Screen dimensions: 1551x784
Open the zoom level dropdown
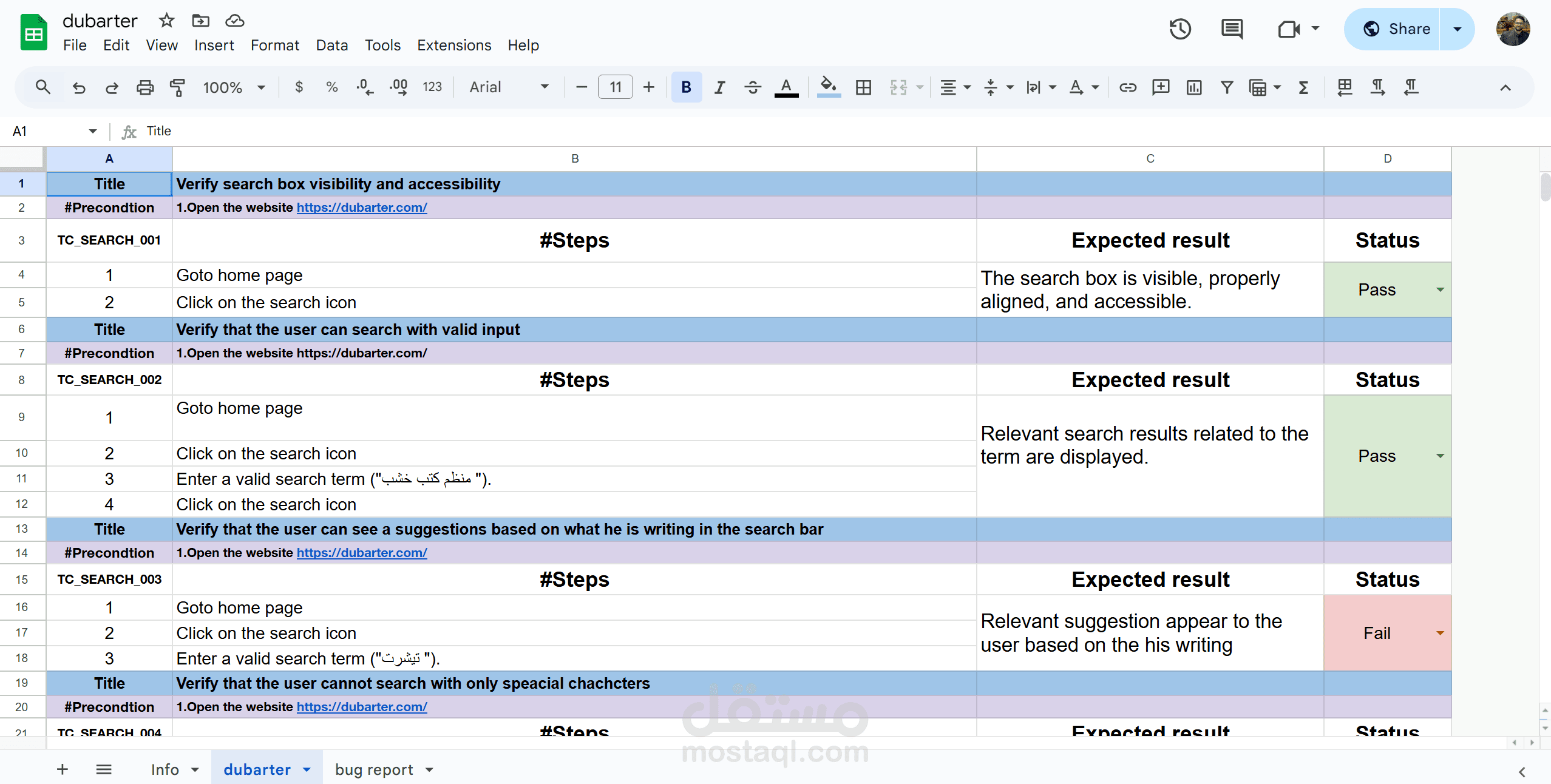tap(234, 87)
